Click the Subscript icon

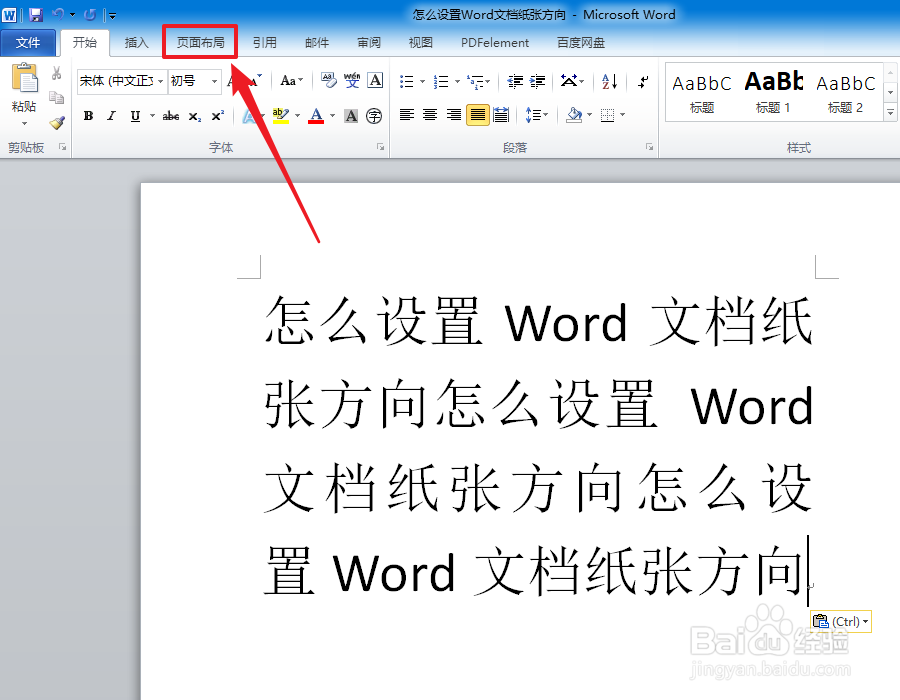(195, 116)
